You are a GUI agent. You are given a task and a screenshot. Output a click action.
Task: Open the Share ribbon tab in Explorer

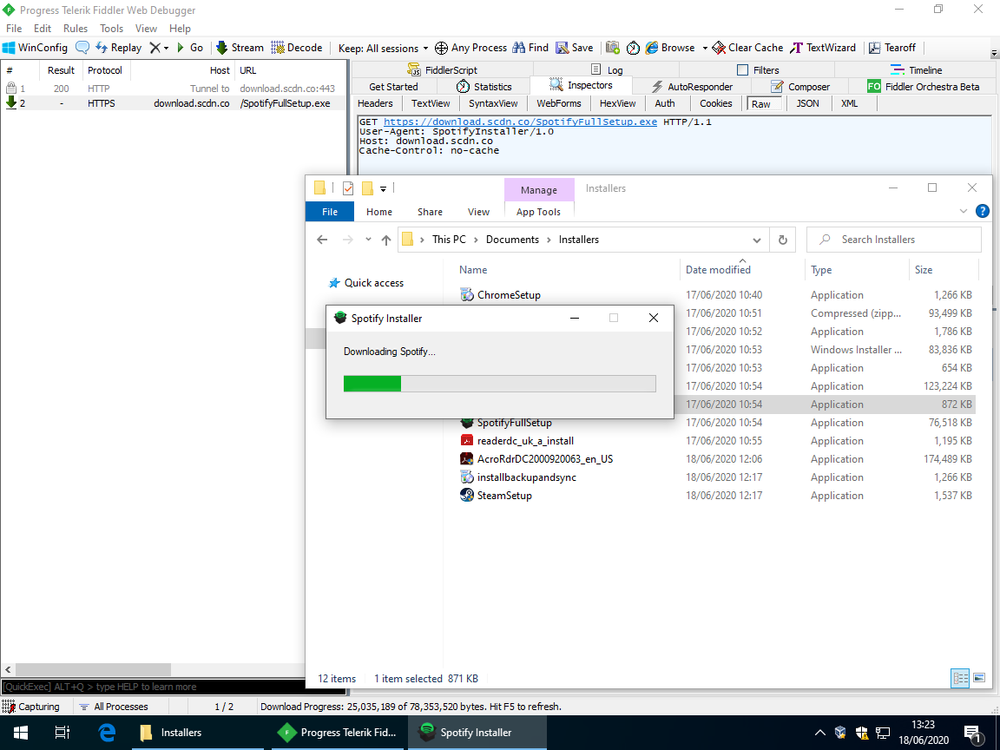[x=430, y=212]
